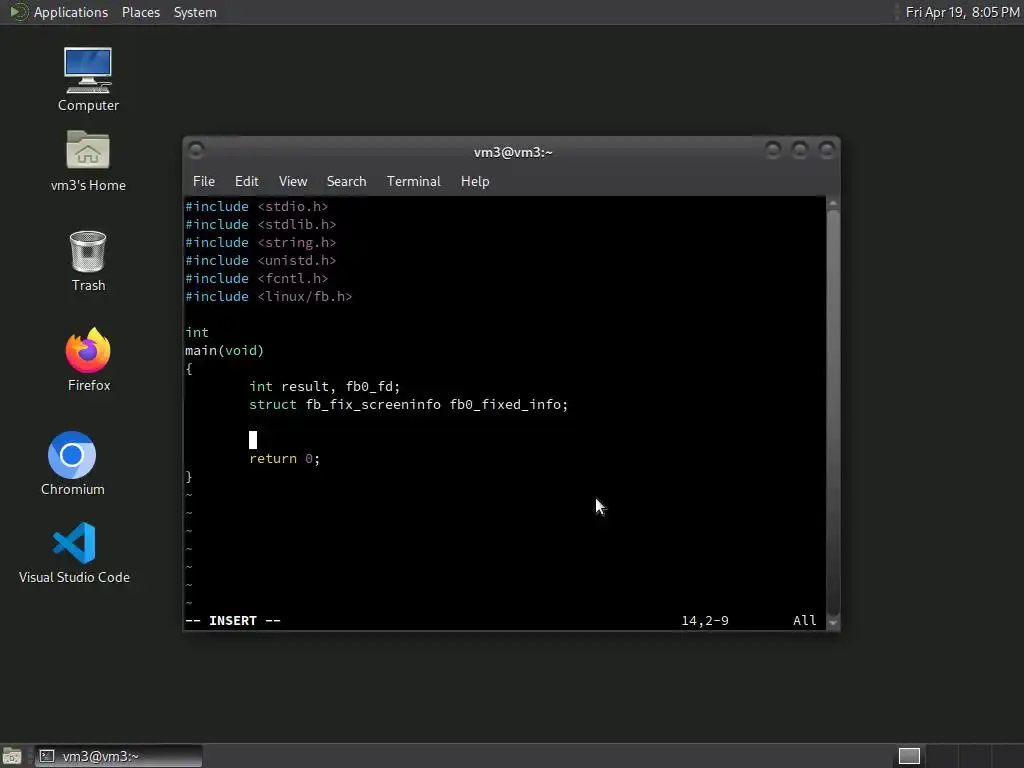Click the terminal window menu button at title bar left
Viewport: 1024px width, 768px height.
click(195, 151)
